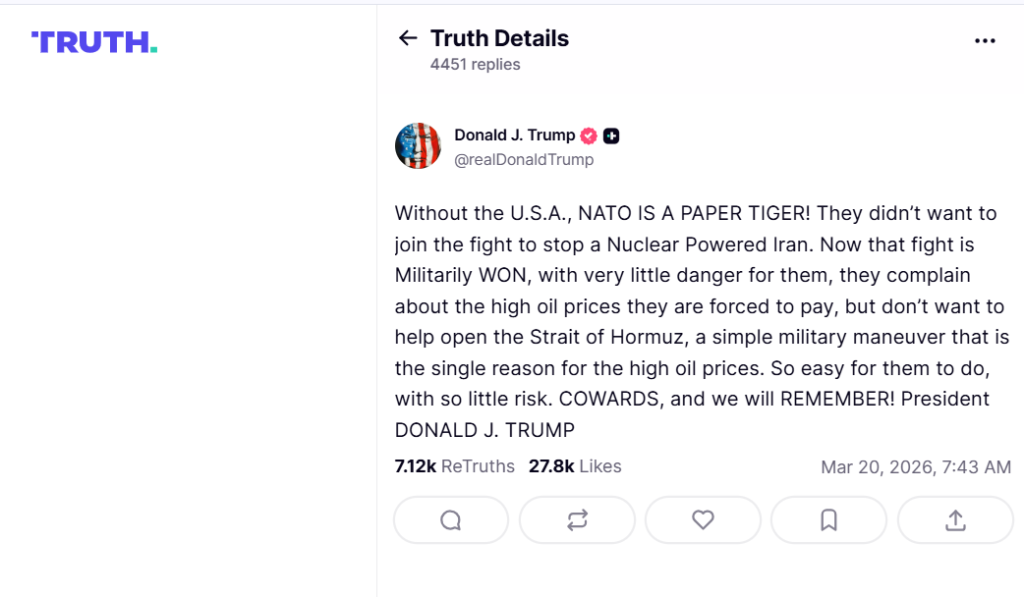The width and height of the screenshot is (1024, 597).
Task: Click the TRUTH logo to go home
Action: [94, 42]
